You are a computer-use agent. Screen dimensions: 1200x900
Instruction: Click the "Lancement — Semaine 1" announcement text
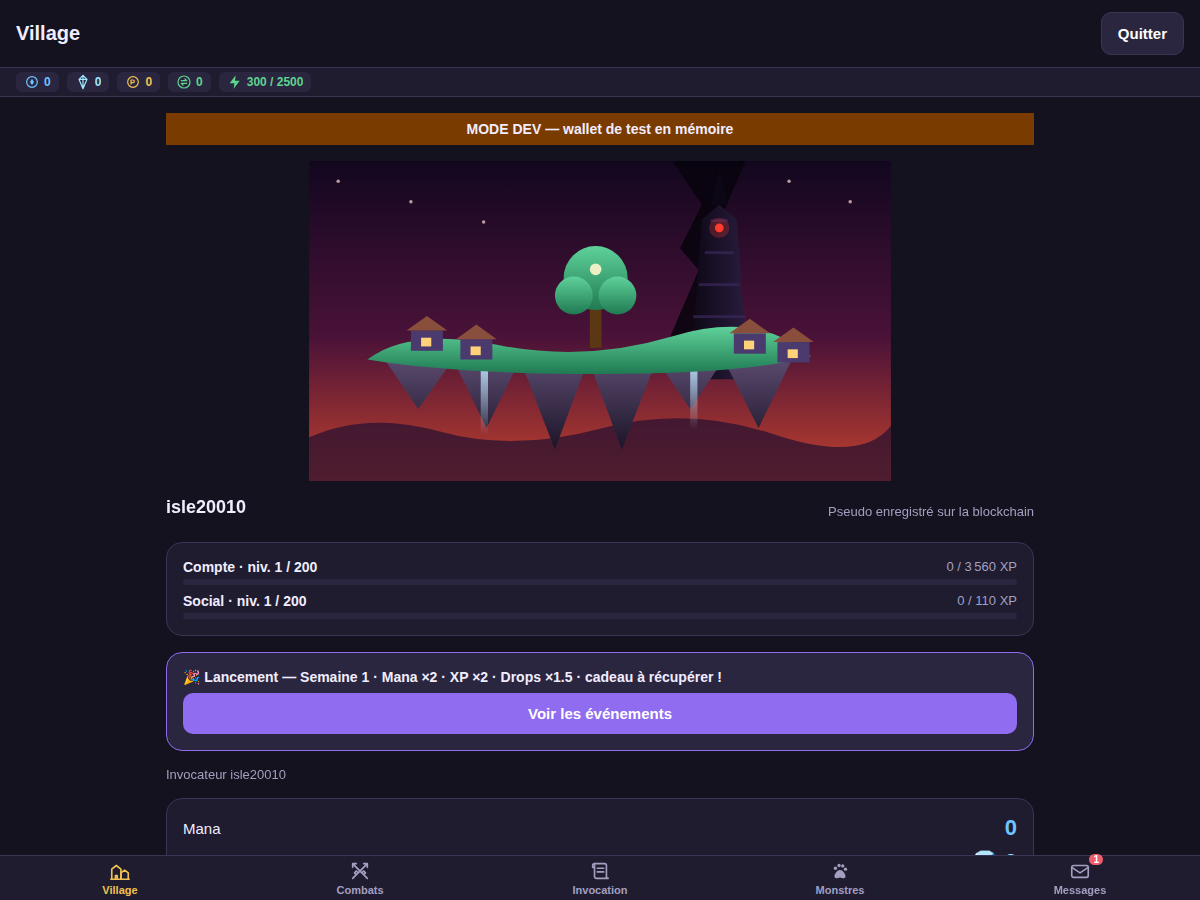(452, 677)
